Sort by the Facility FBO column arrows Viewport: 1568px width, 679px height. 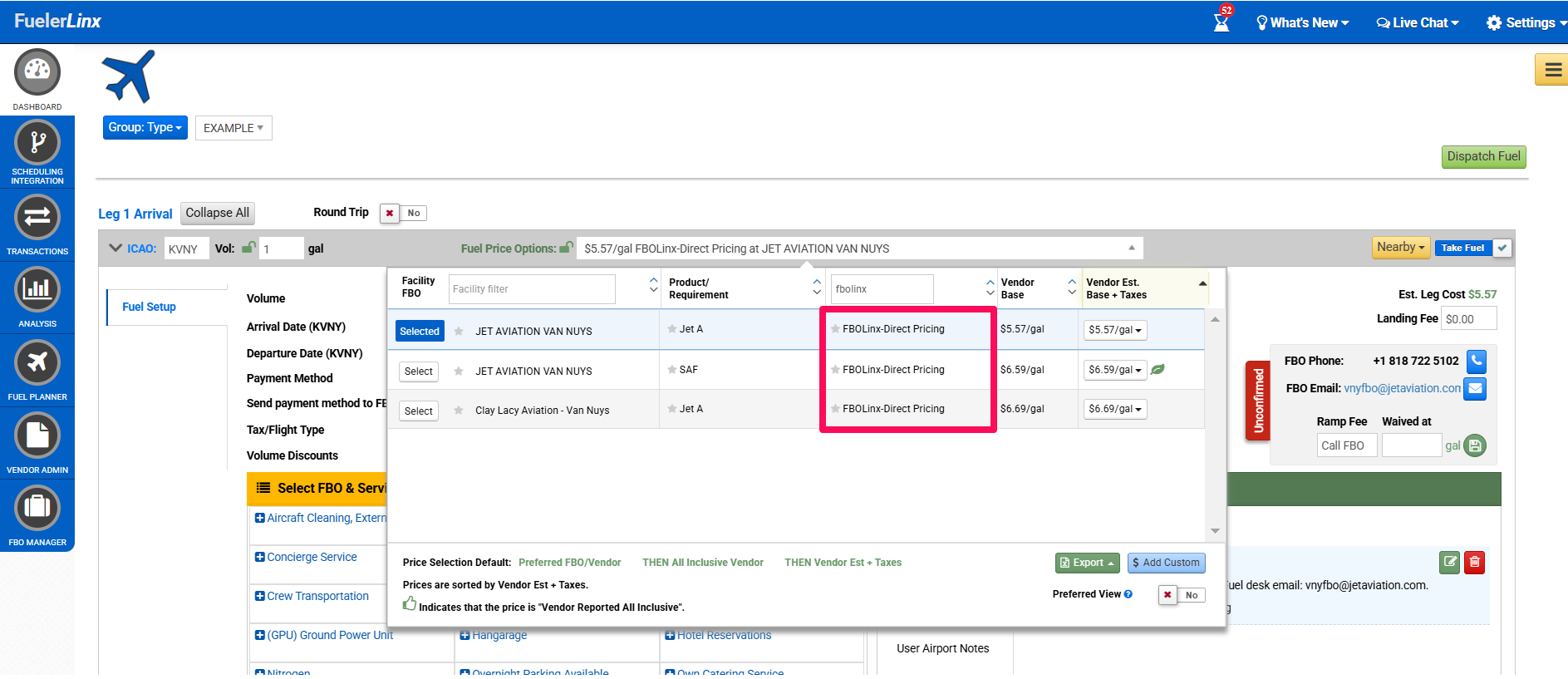point(654,285)
